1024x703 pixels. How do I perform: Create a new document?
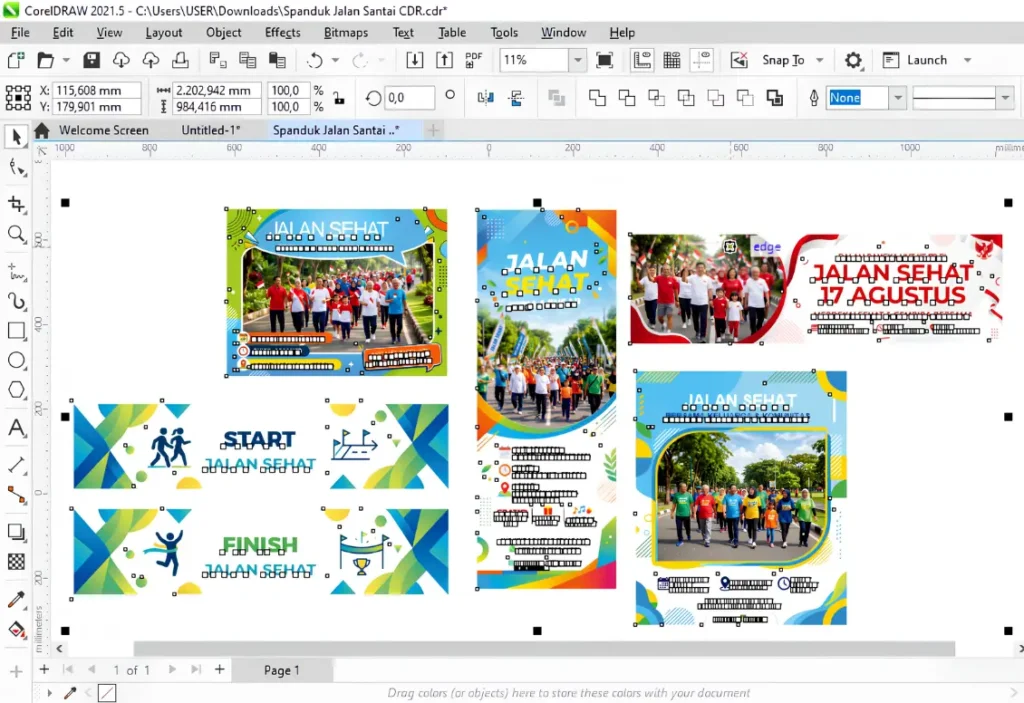tap(16, 60)
